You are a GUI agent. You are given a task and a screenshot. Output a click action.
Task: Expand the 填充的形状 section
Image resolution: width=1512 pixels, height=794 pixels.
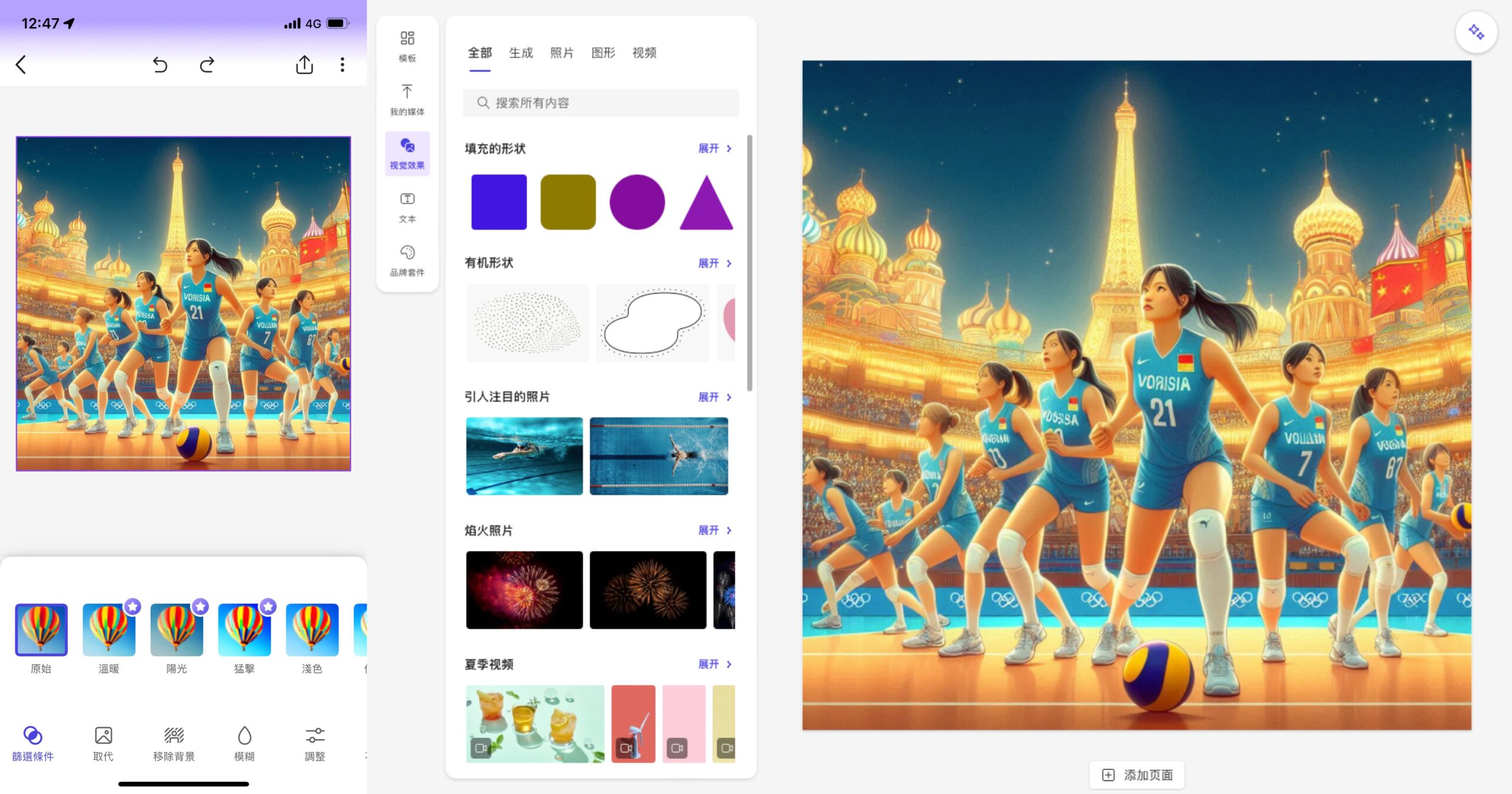(x=715, y=148)
